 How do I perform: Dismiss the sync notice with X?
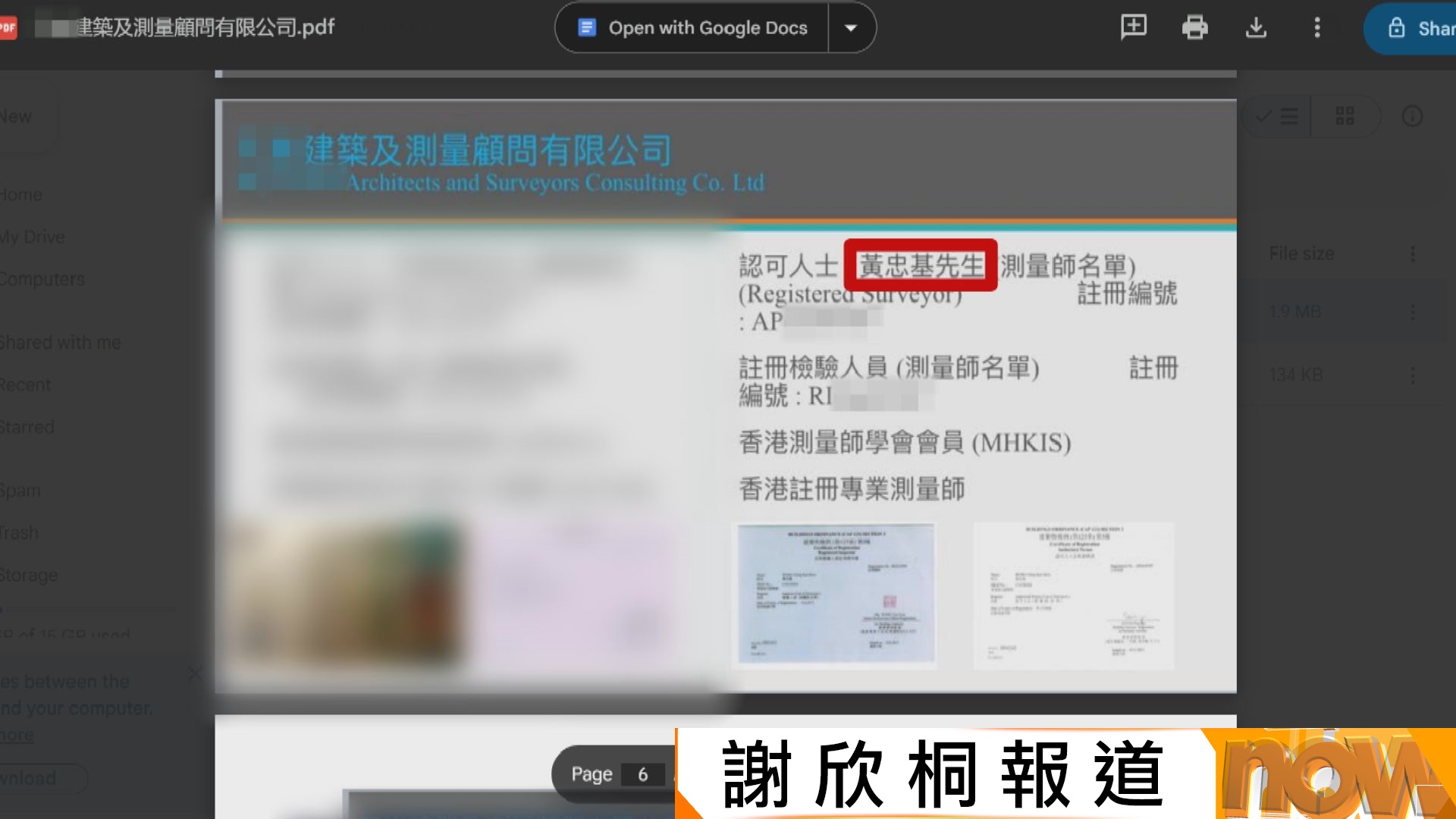(x=195, y=673)
